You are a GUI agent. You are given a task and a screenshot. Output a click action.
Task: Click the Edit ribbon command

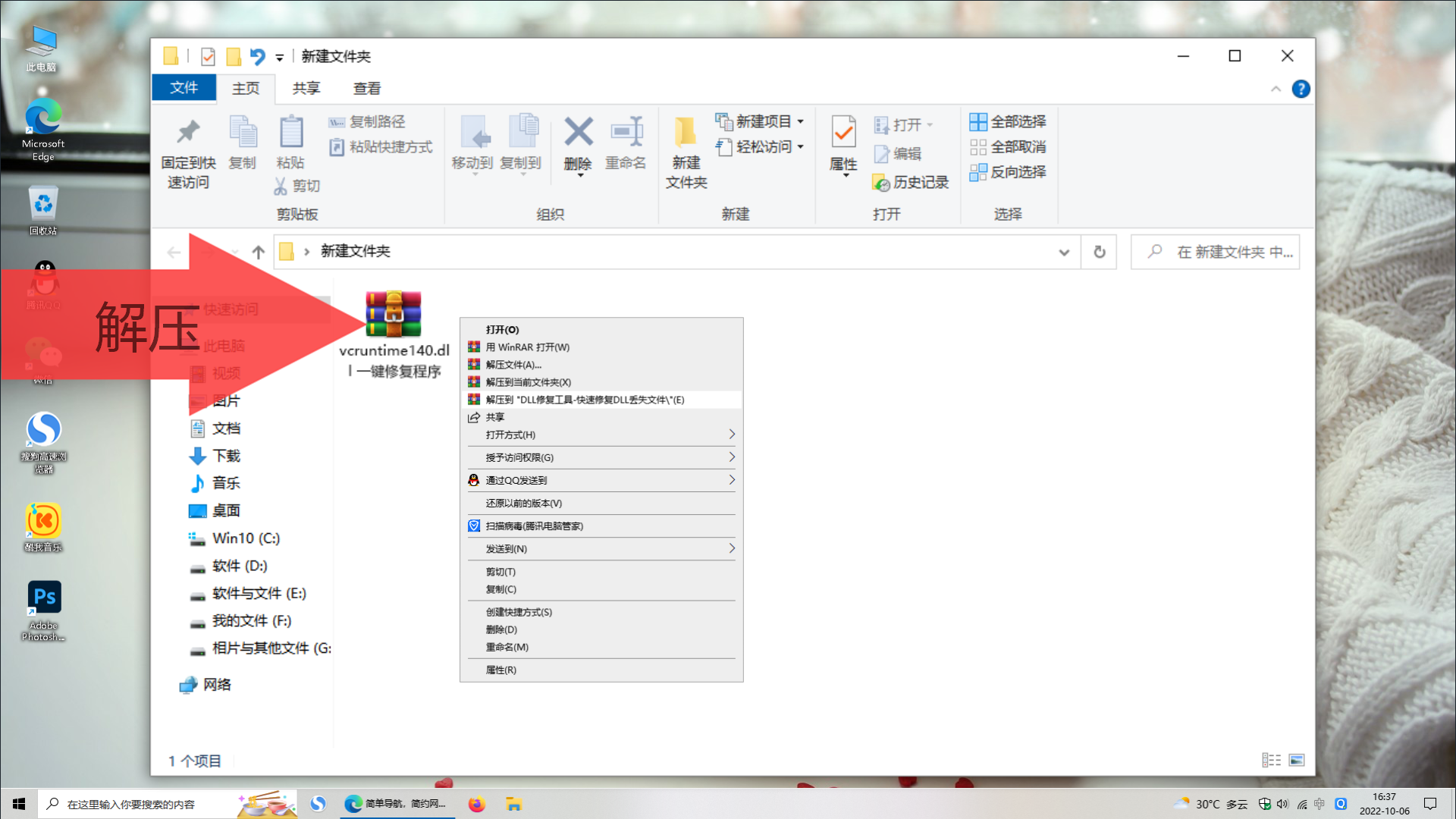coord(898,154)
